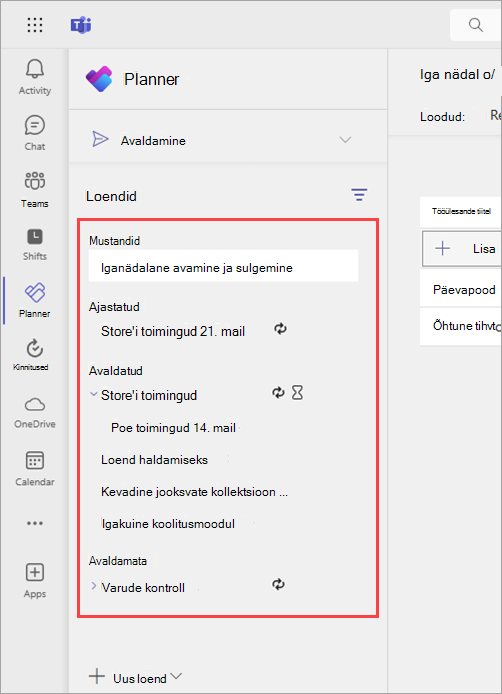
Task: Click the Microsoft Teams logo icon
Action: pos(81,25)
